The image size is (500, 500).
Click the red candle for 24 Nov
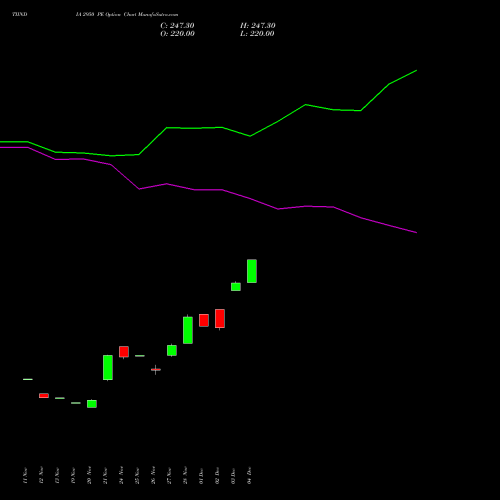pos(124,352)
